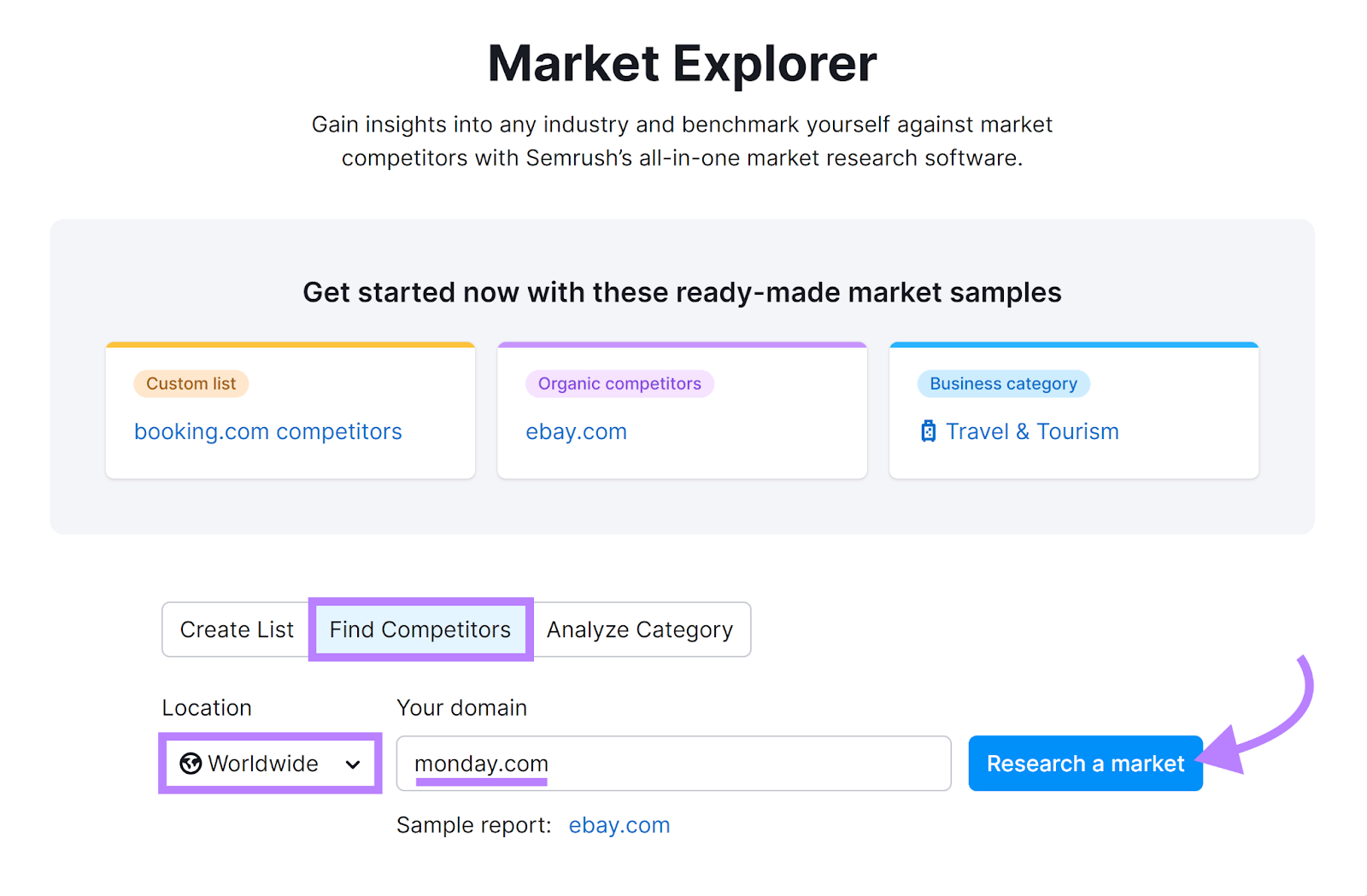Switch to the Analyze Category tab
The width and height of the screenshot is (1367, 896).
[x=640, y=630]
